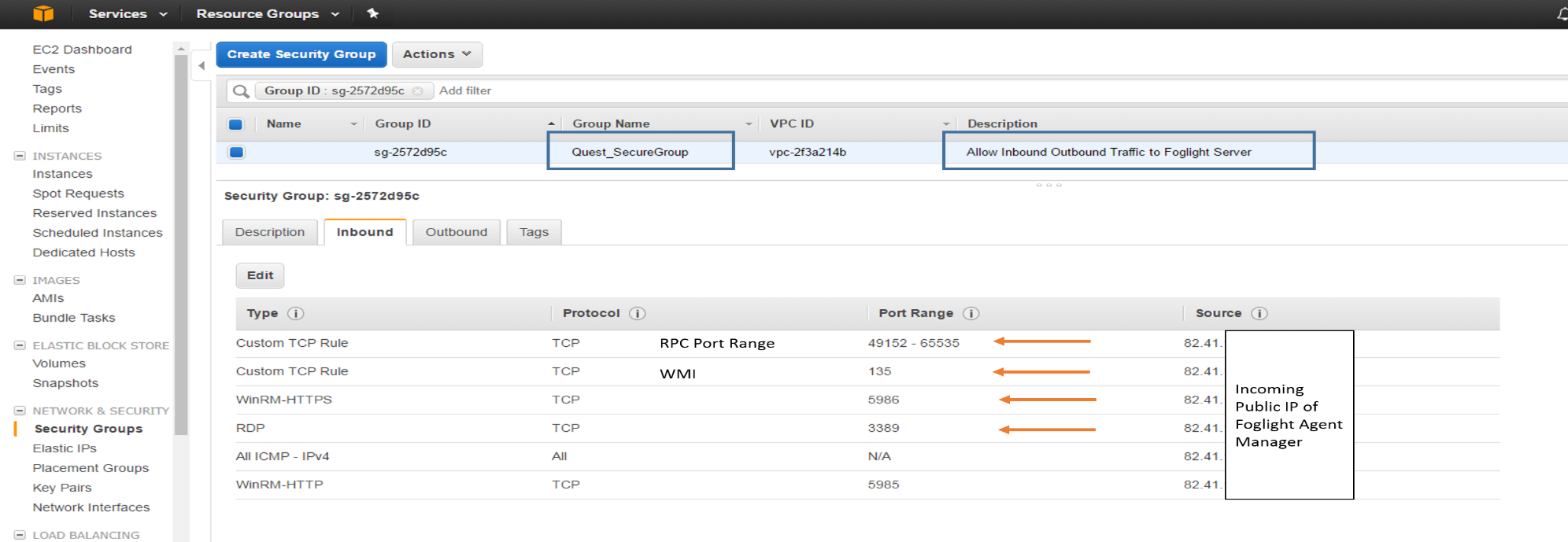Click the info icon next to Protocol
The width and height of the screenshot is (1568, 542).
638,313
